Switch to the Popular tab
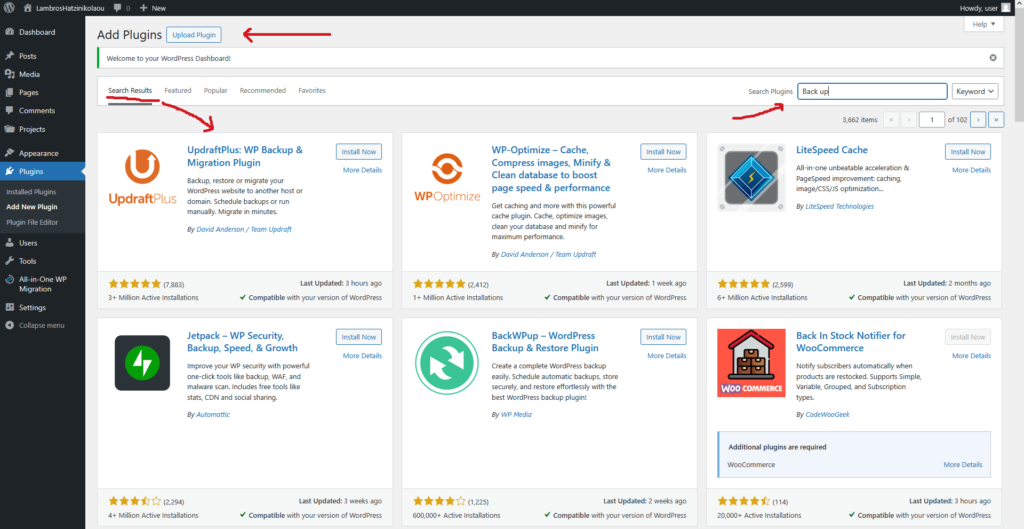The width and height of the screenshot is (1024, 529). (x=215, y=91)
